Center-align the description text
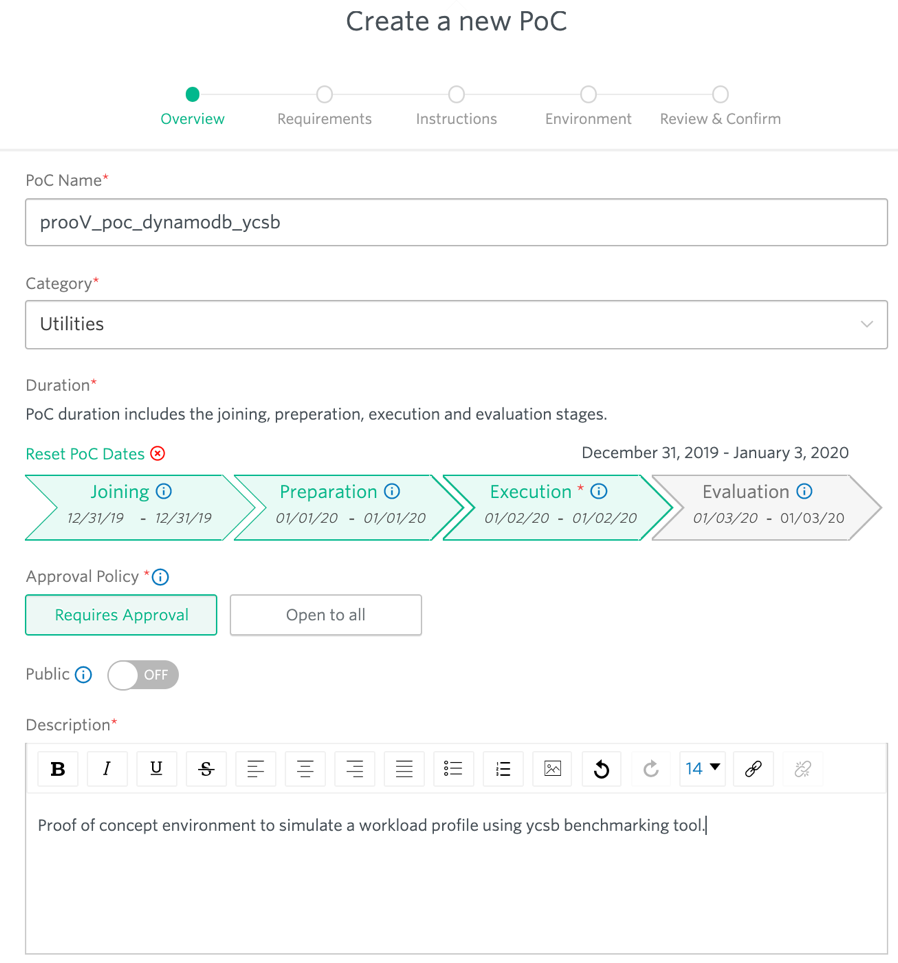The height and width of the screenshot is (963, 898). [x=305, y=768]
